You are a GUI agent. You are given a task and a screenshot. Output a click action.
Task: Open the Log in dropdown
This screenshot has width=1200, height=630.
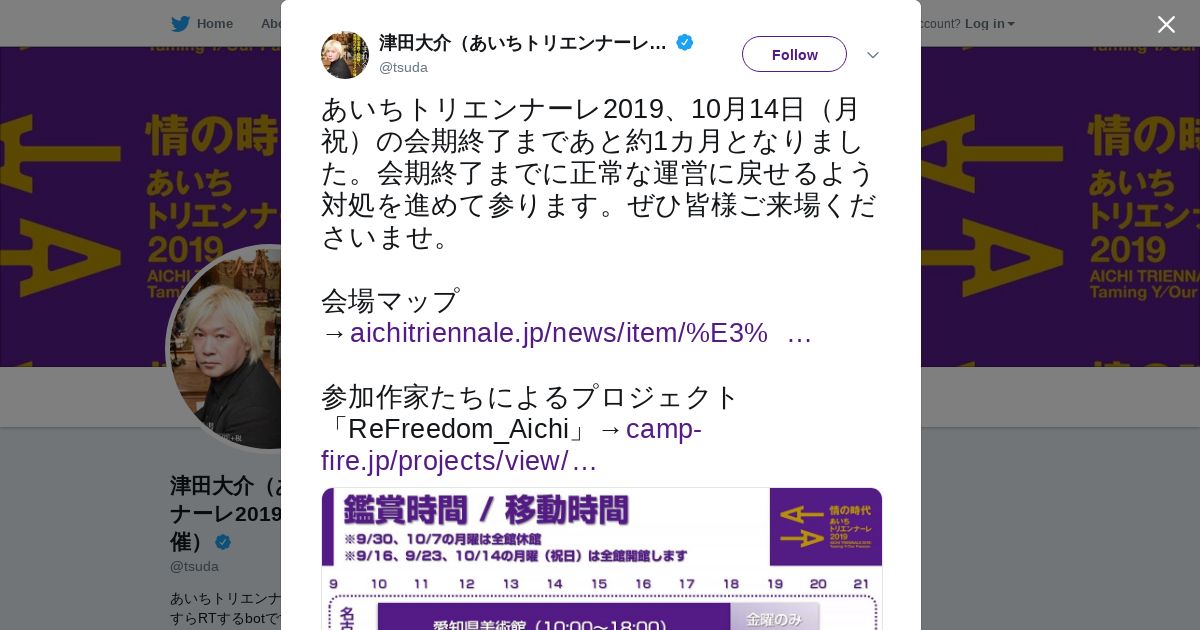[989, 23]
